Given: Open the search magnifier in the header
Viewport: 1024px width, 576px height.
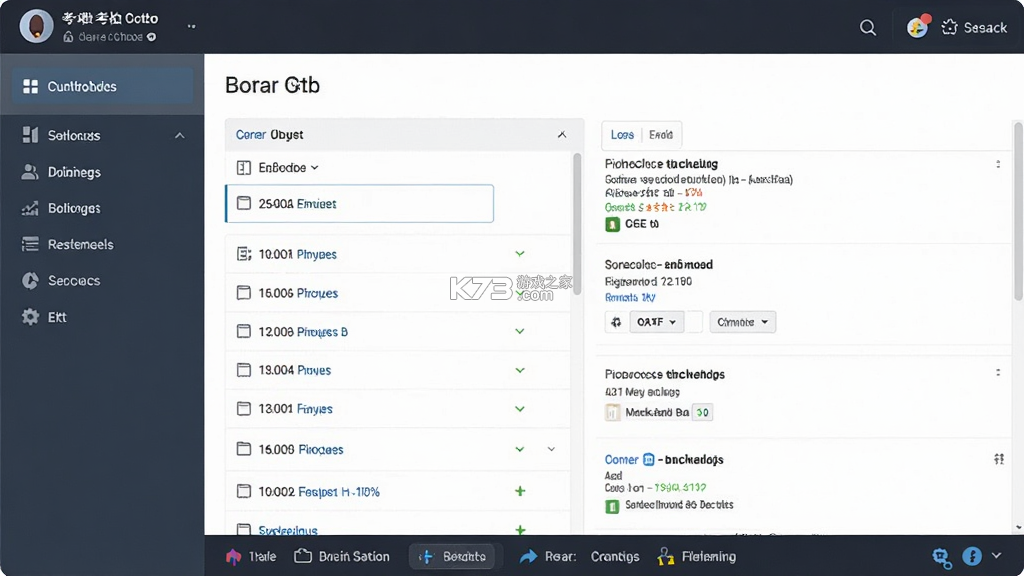Looking at the screenshot, I should [868, 27].
